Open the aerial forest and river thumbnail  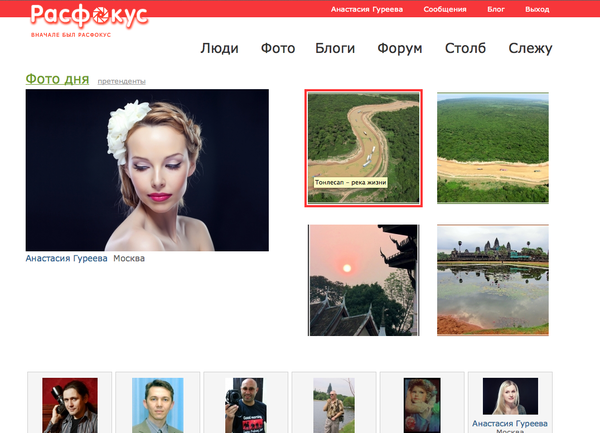[493, 148]
